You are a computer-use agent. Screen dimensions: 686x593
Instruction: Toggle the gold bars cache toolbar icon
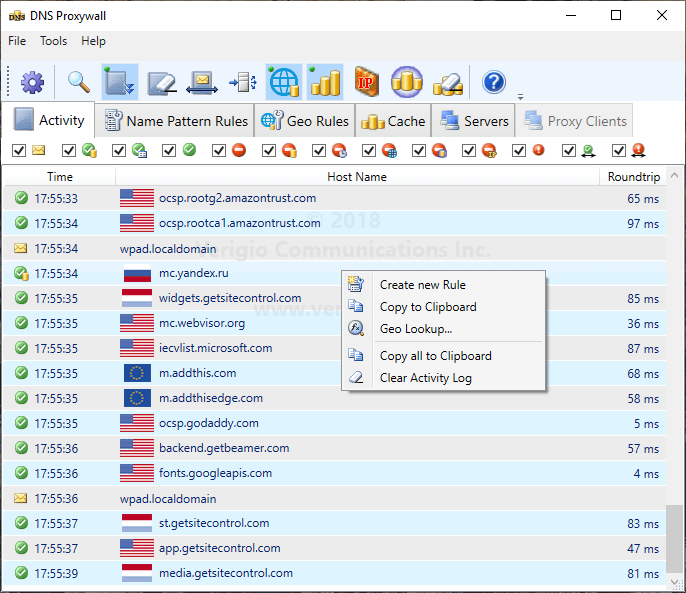[x=325, y=82]
